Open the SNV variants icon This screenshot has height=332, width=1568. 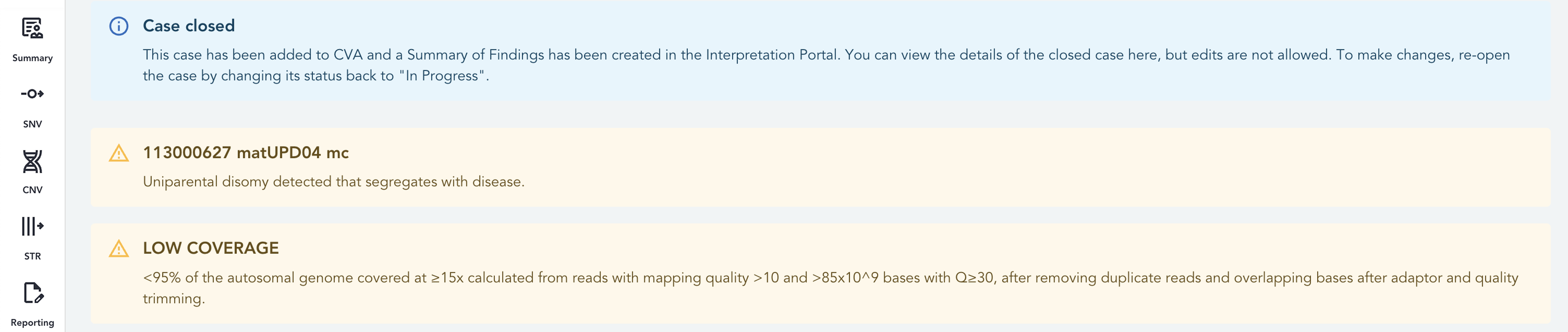[32, 94]
